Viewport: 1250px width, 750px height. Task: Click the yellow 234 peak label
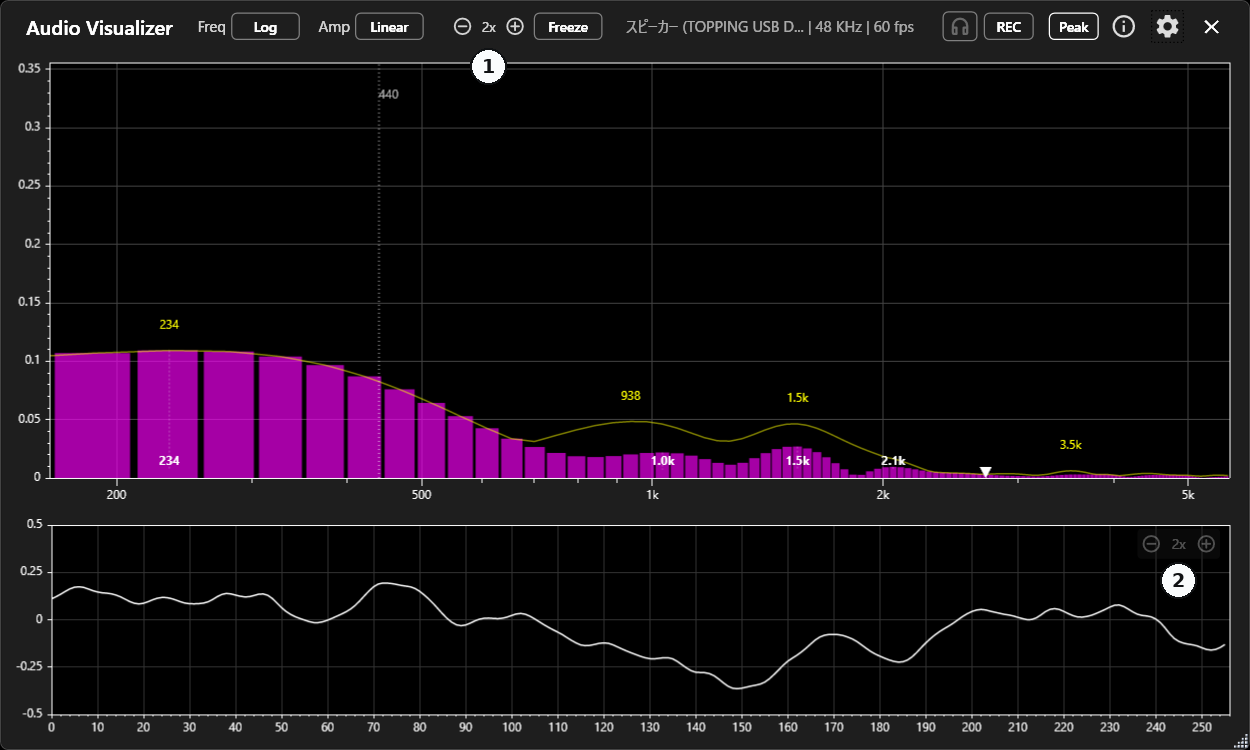pos(169,325)
